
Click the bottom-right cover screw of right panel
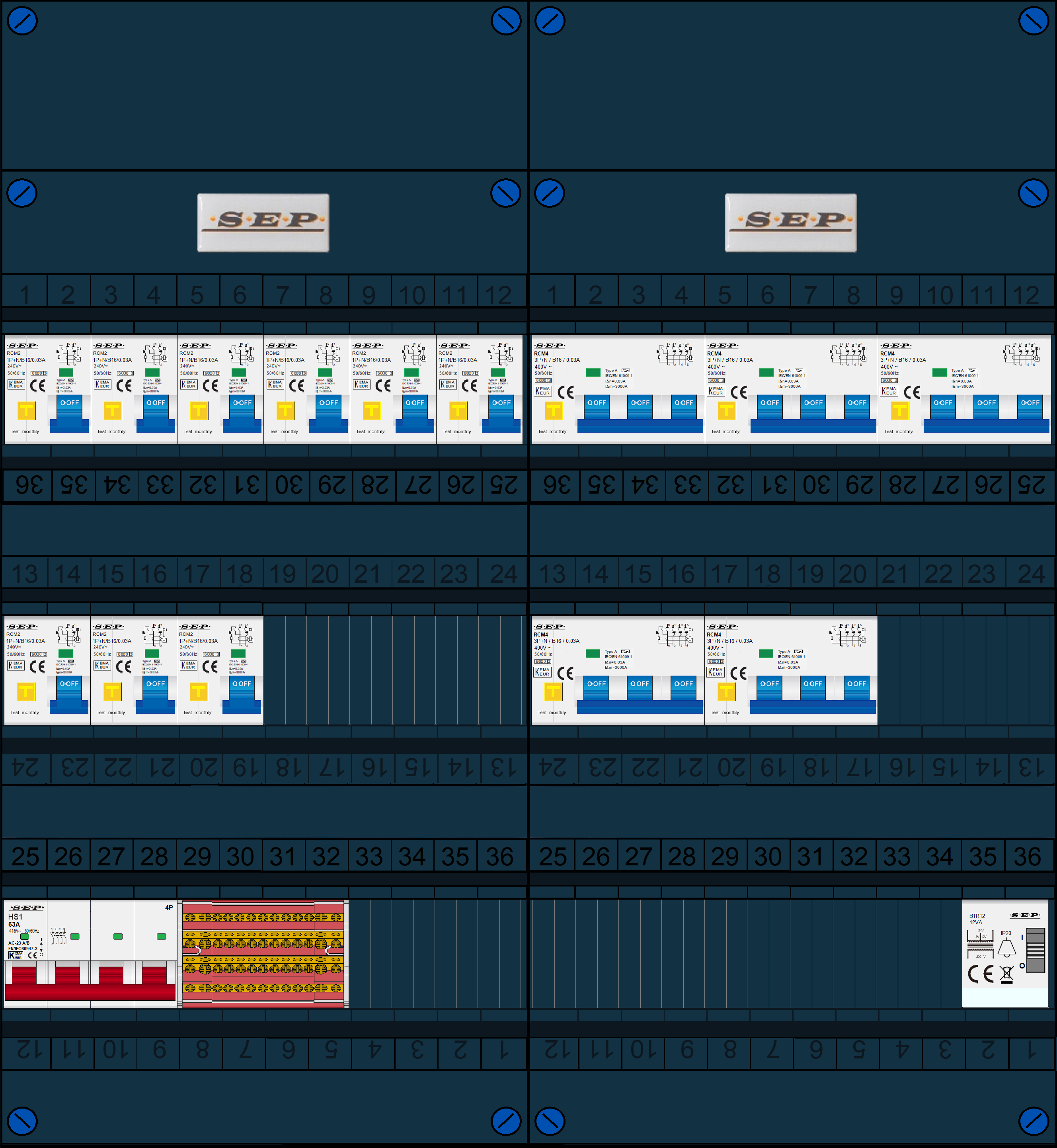click(x=1034, y=1122)
